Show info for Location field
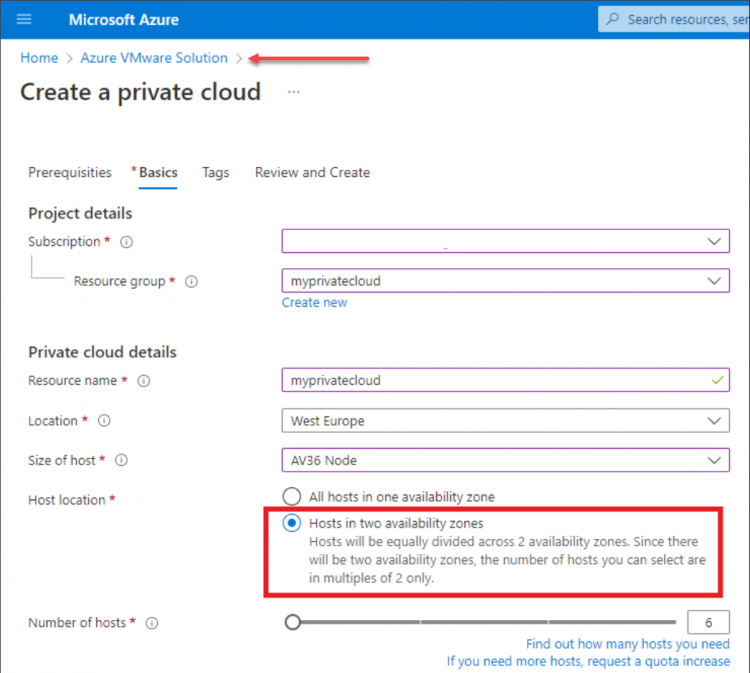 click(x=104, y=420)
